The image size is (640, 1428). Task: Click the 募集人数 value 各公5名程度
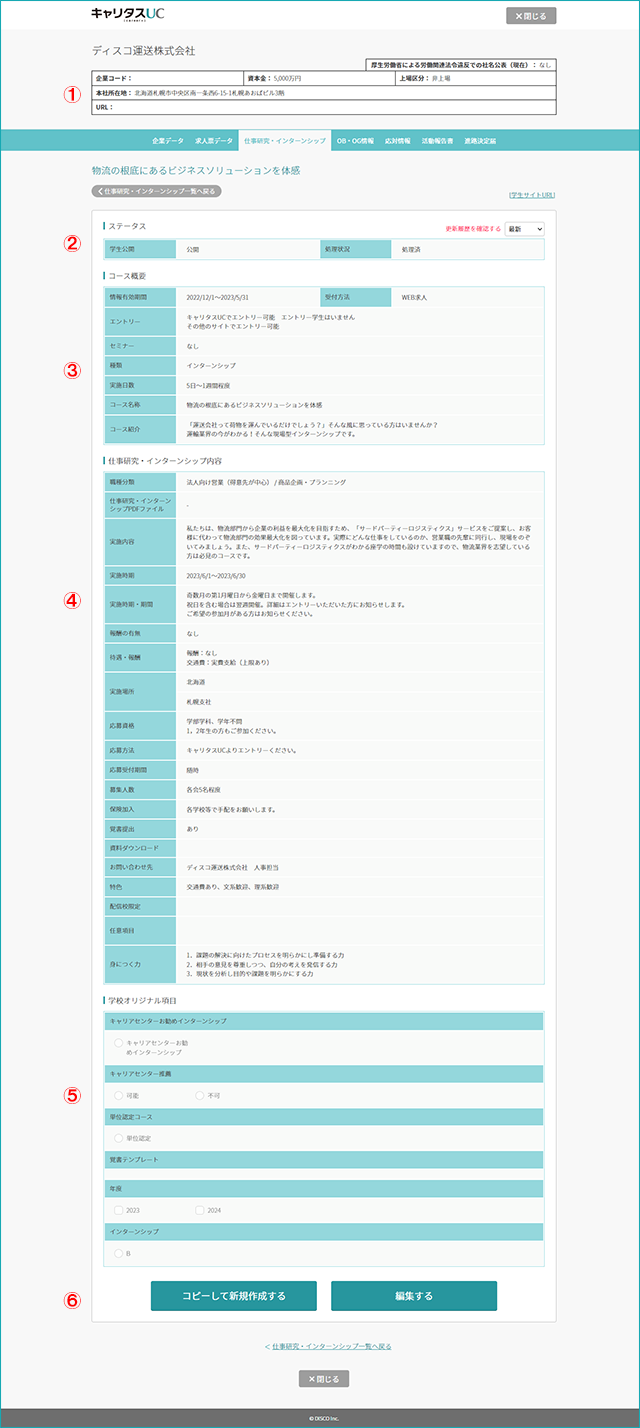pos(206,790)
